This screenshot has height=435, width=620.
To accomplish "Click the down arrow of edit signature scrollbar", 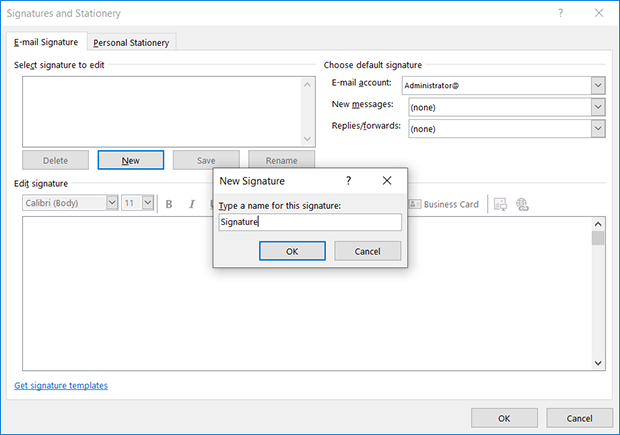I will [x=598, y=363].
